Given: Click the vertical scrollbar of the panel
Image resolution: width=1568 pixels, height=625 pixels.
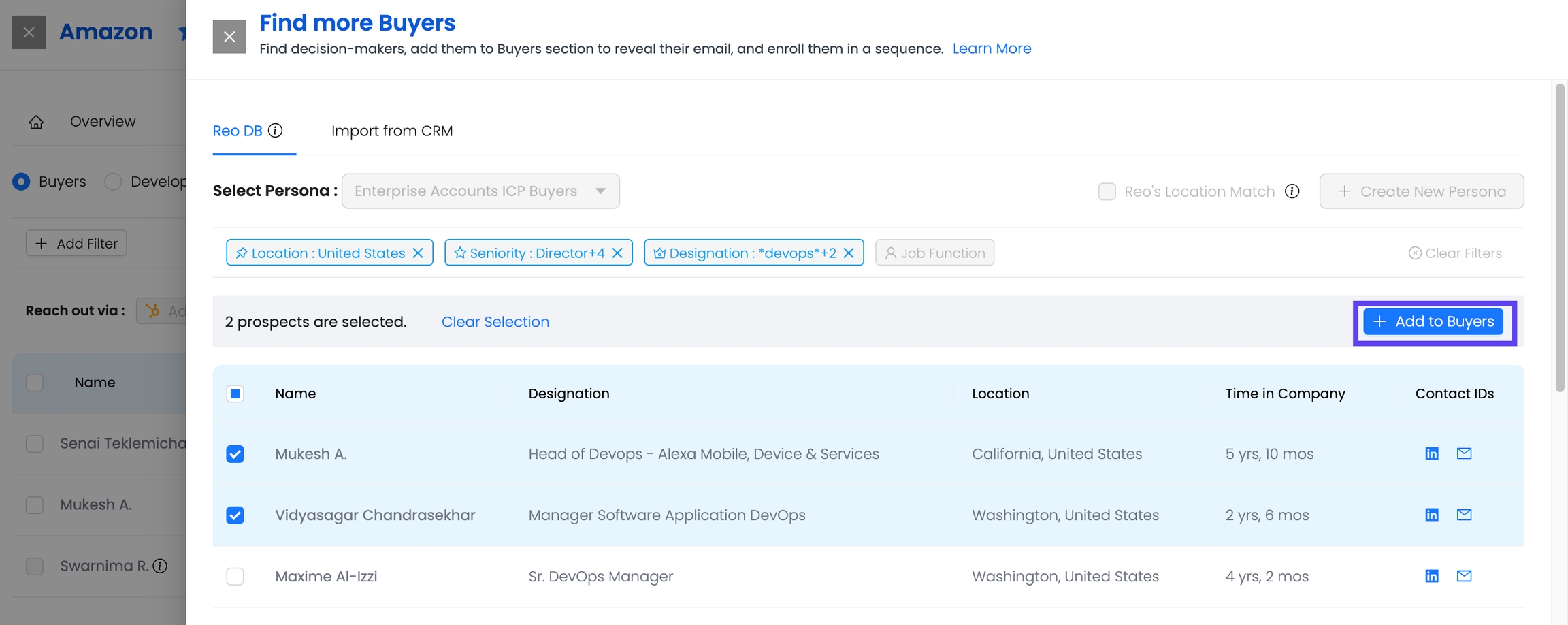Looking at the screenshot, I should click(1560, 238).
